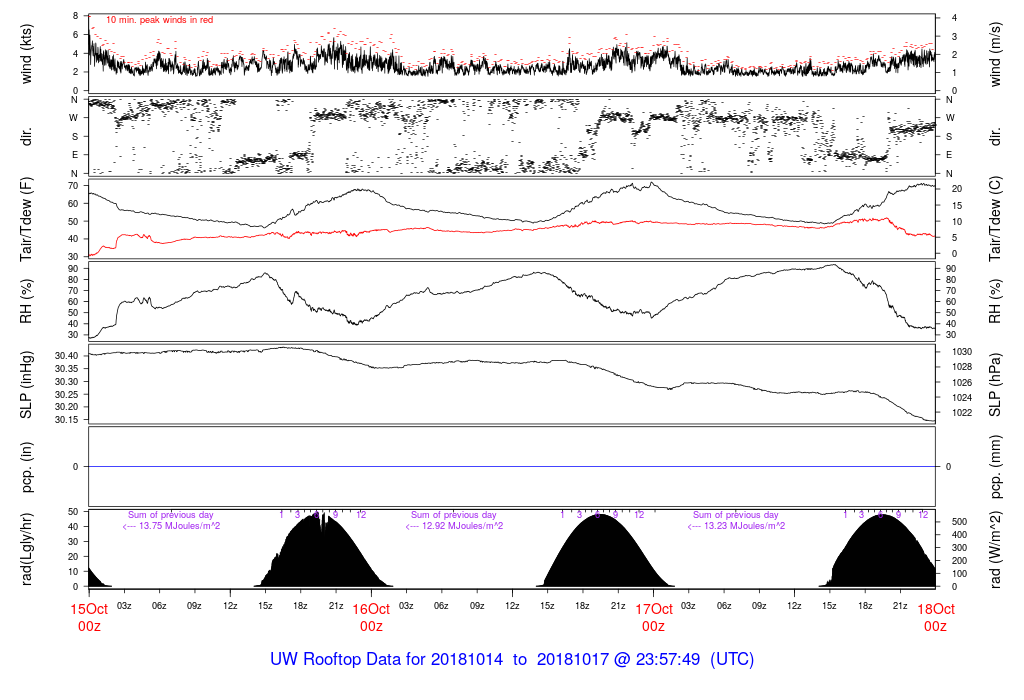
Task: Click the 'Tair/Tdew (C)' axis label
Action: [x=996, y=219]
